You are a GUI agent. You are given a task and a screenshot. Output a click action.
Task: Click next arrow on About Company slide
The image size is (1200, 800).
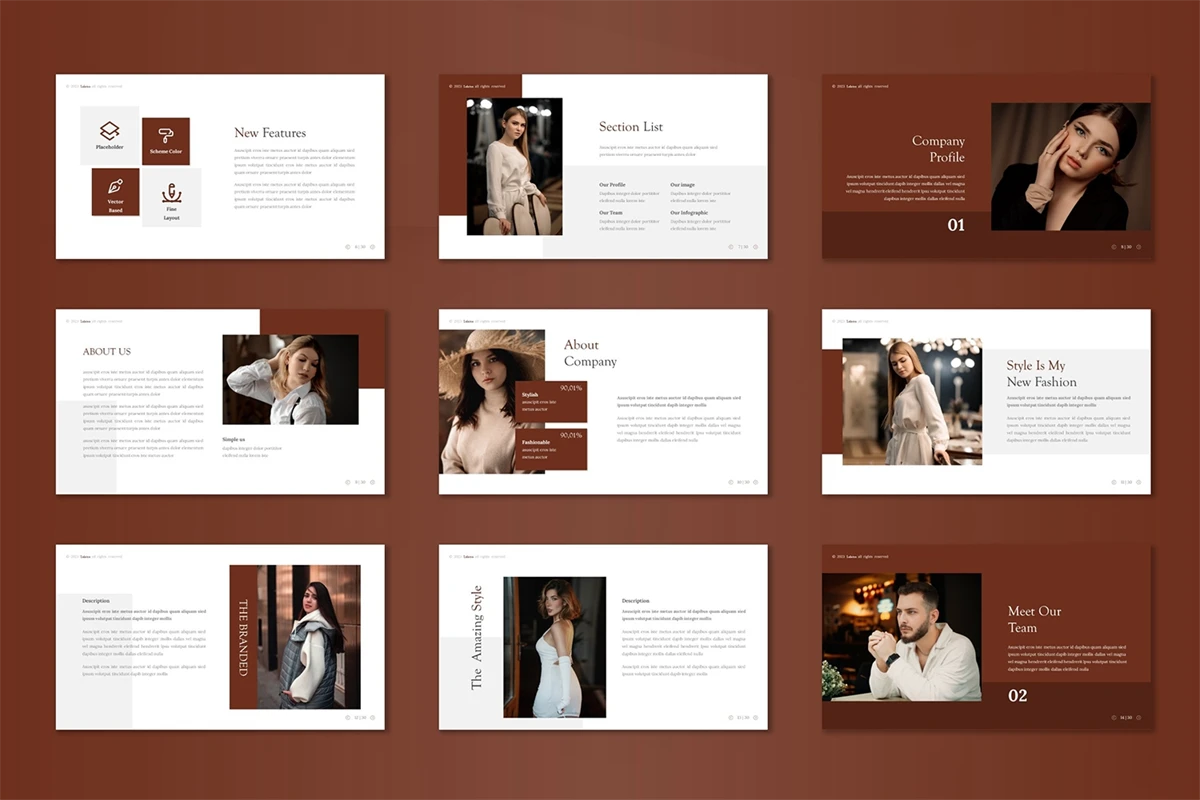tap(755, 482)
